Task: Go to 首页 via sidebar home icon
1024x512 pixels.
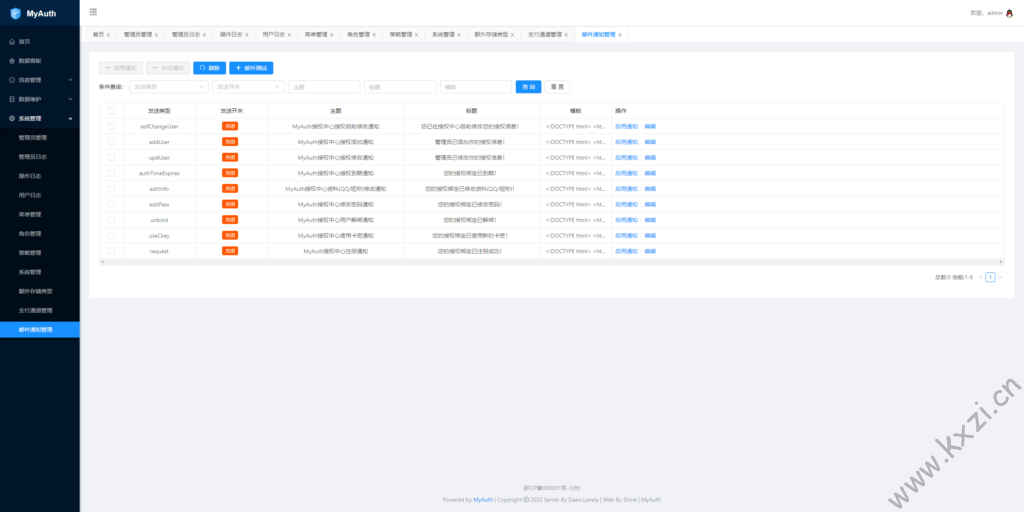Action: pyautogui.click(x=12, y=42)
